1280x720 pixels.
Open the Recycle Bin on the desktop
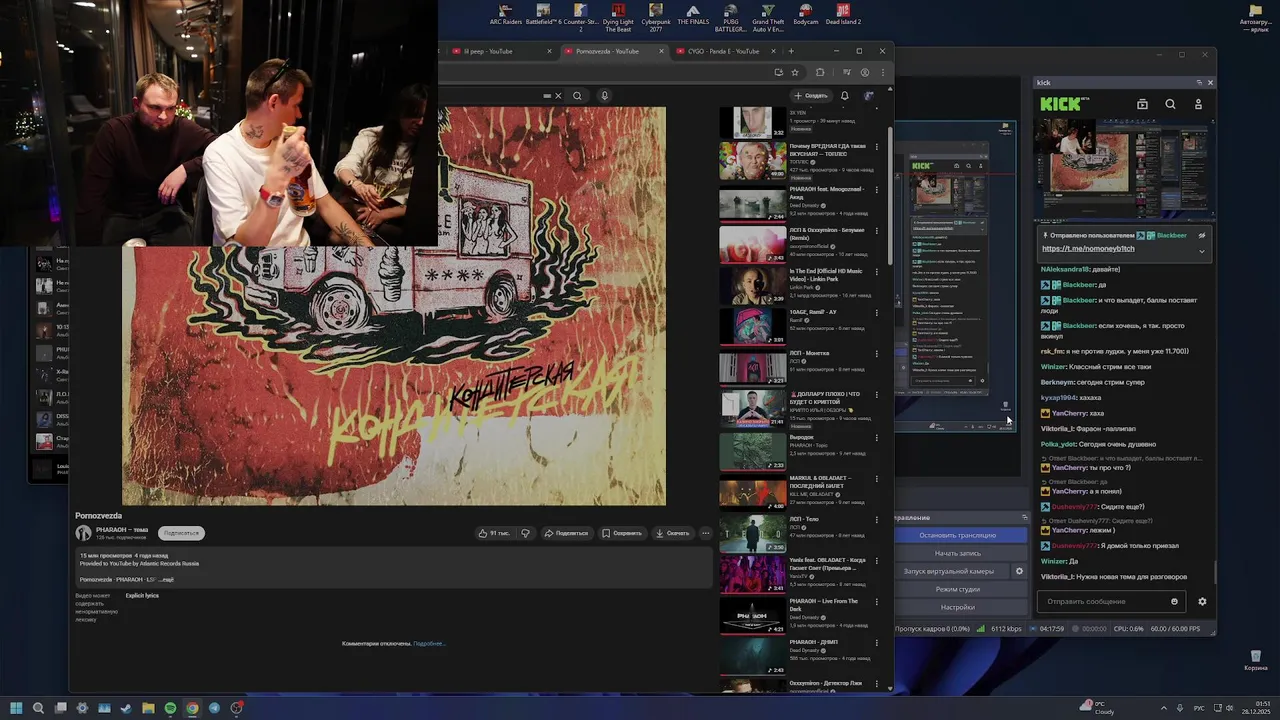click(1255, 660)
